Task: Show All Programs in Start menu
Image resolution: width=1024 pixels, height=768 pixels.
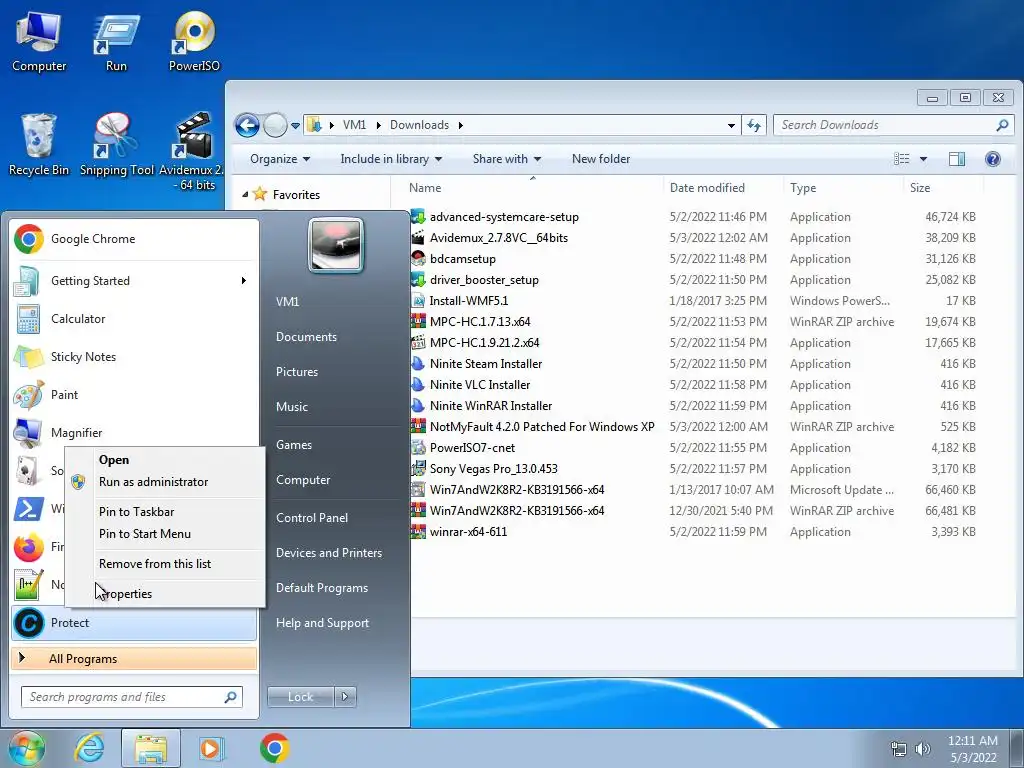Action: 134,659
